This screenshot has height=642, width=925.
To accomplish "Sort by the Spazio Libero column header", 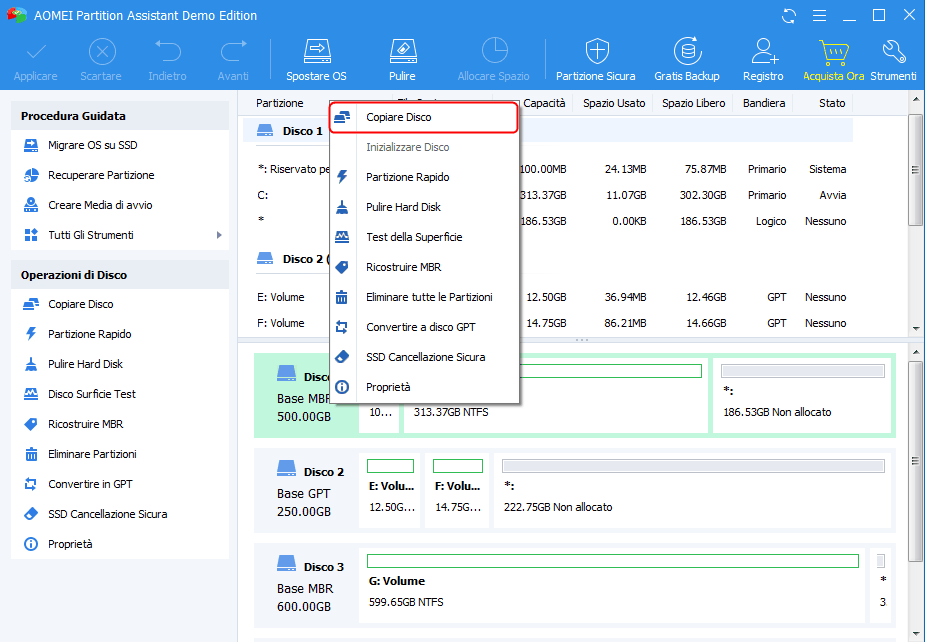I will point(693,103).
